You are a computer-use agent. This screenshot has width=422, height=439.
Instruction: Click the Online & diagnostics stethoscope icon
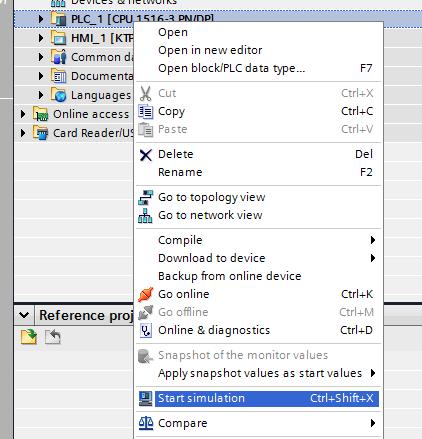146,330
